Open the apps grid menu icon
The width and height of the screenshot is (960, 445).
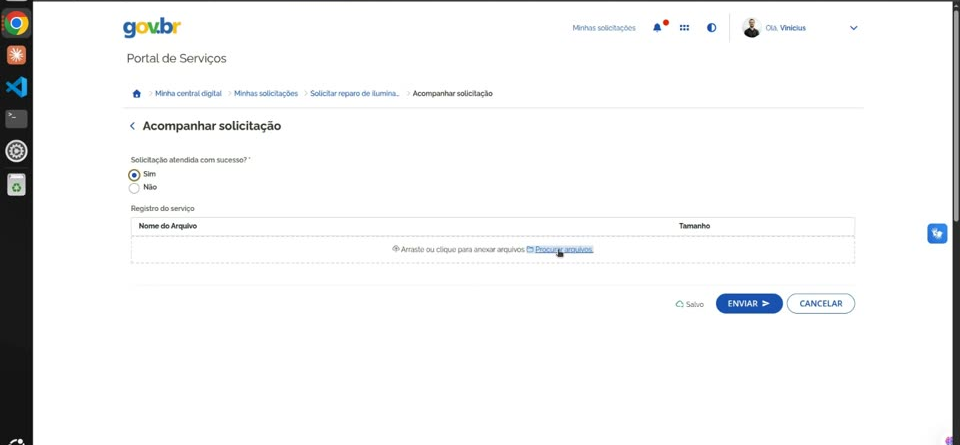(684, 28)
